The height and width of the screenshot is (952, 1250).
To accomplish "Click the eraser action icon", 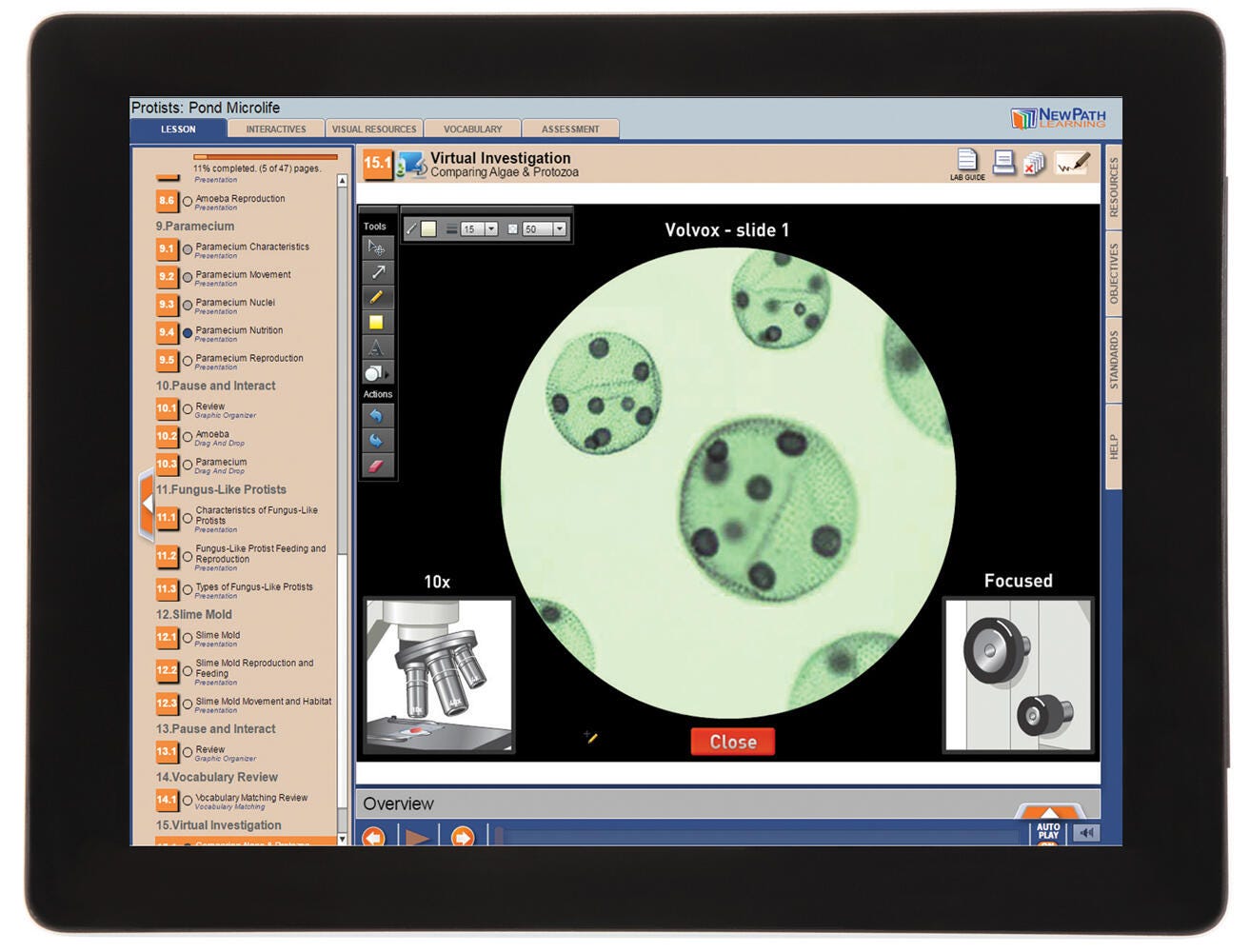I will pos(376,466).
